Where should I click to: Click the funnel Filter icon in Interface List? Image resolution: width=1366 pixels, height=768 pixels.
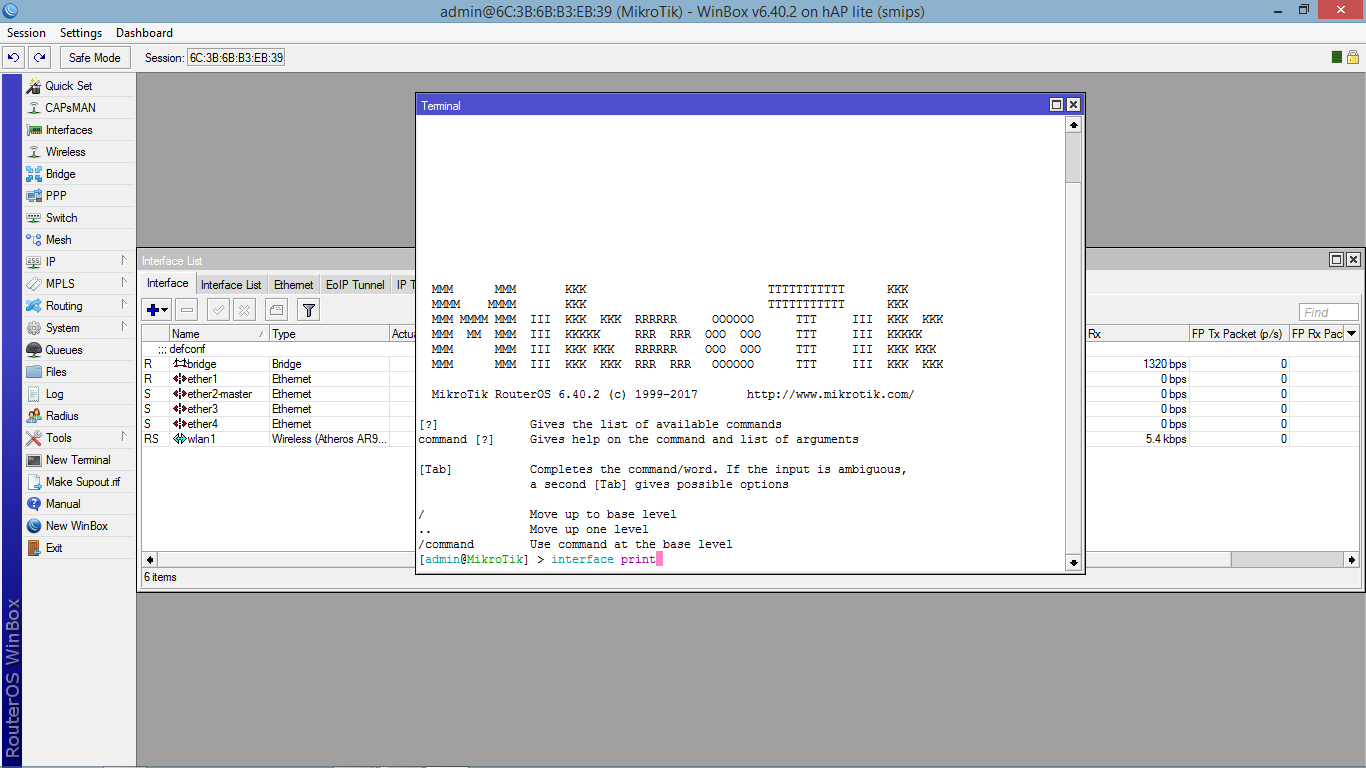tap(309, 310)
